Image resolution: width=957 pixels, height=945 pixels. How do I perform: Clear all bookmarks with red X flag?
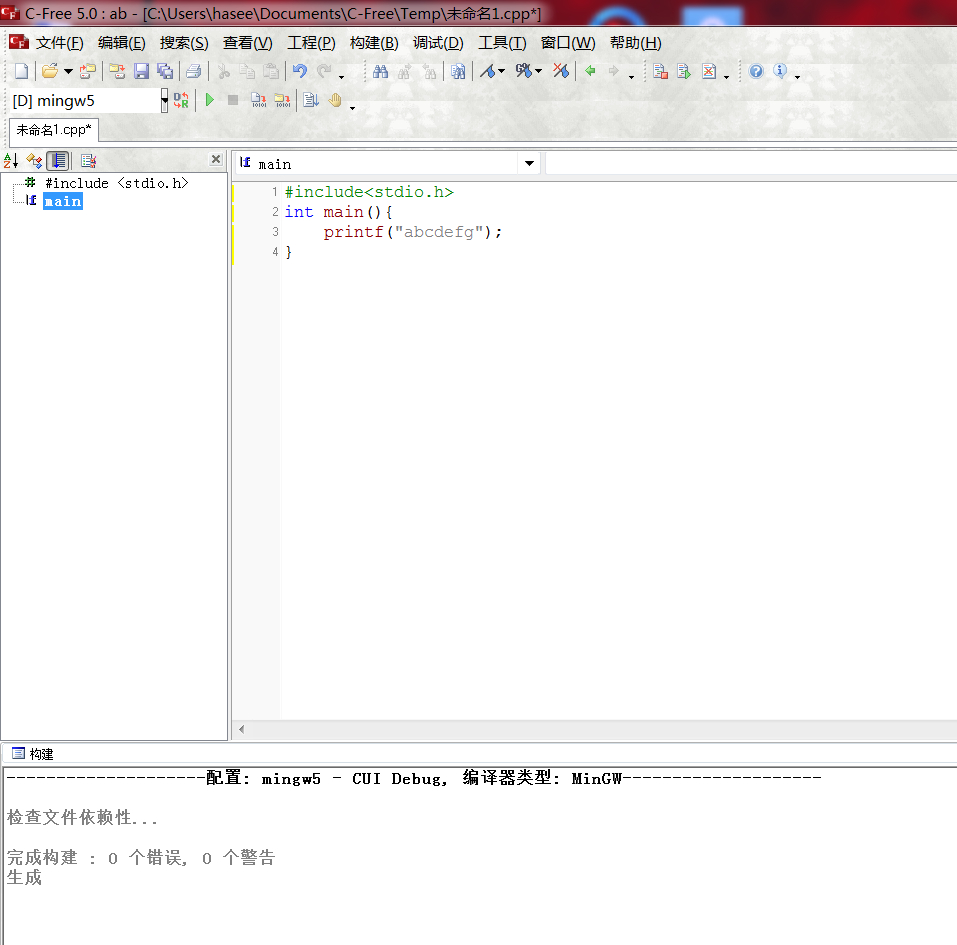561,71
